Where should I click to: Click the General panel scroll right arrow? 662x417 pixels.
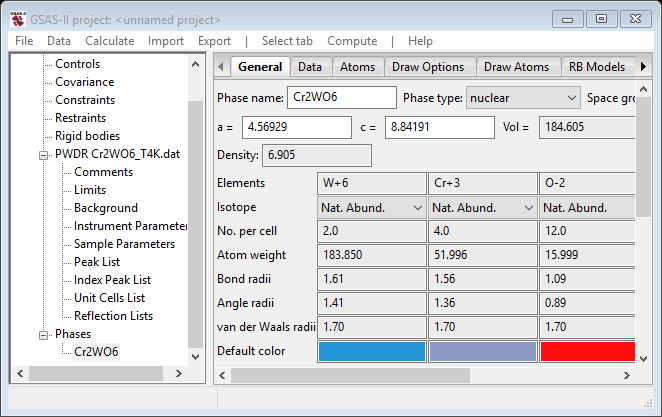627,375
